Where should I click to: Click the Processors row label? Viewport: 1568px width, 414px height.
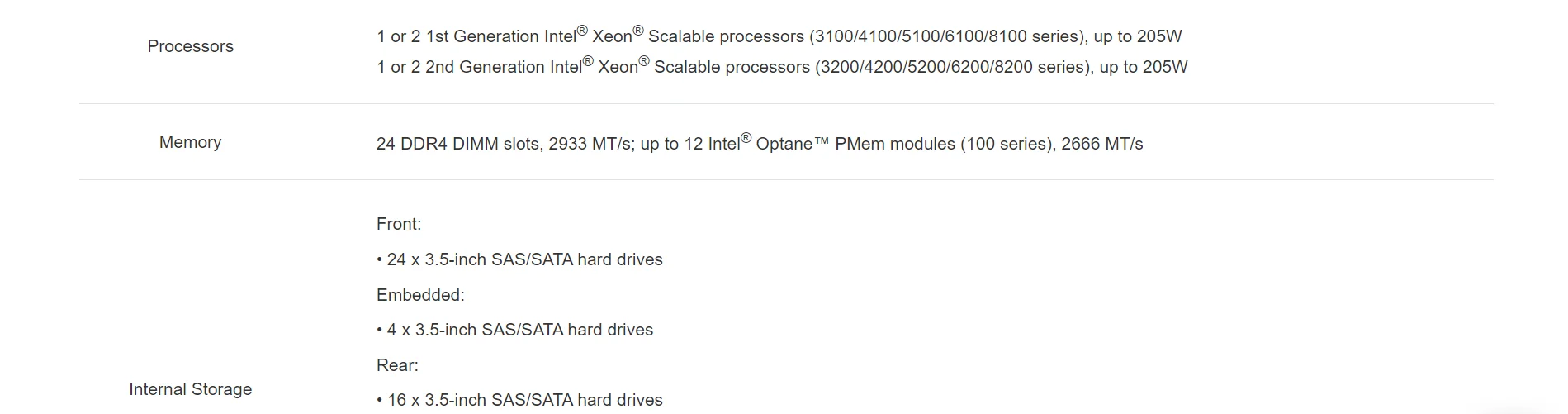tap(190, 46)
